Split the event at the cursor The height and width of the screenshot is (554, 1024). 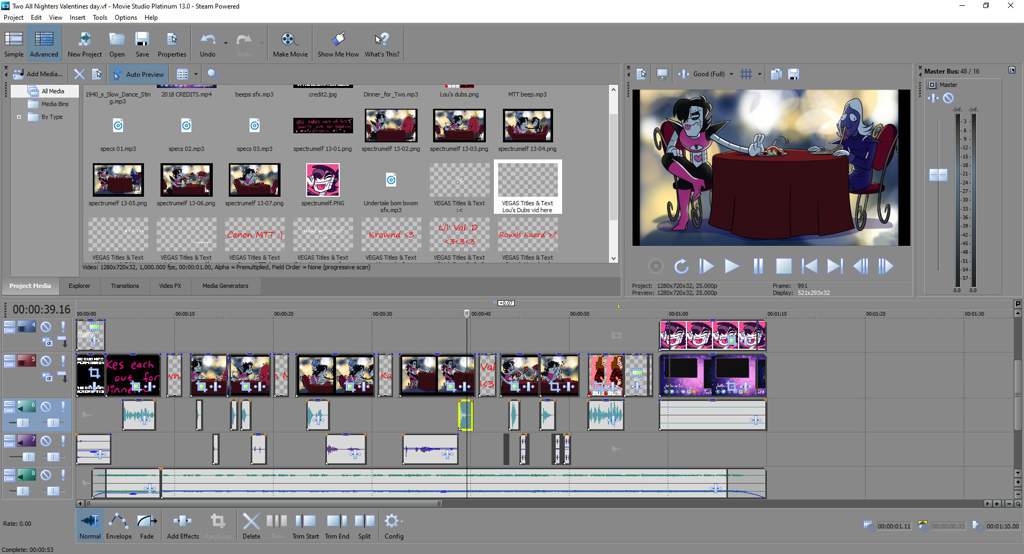click(x=364, y=526)
